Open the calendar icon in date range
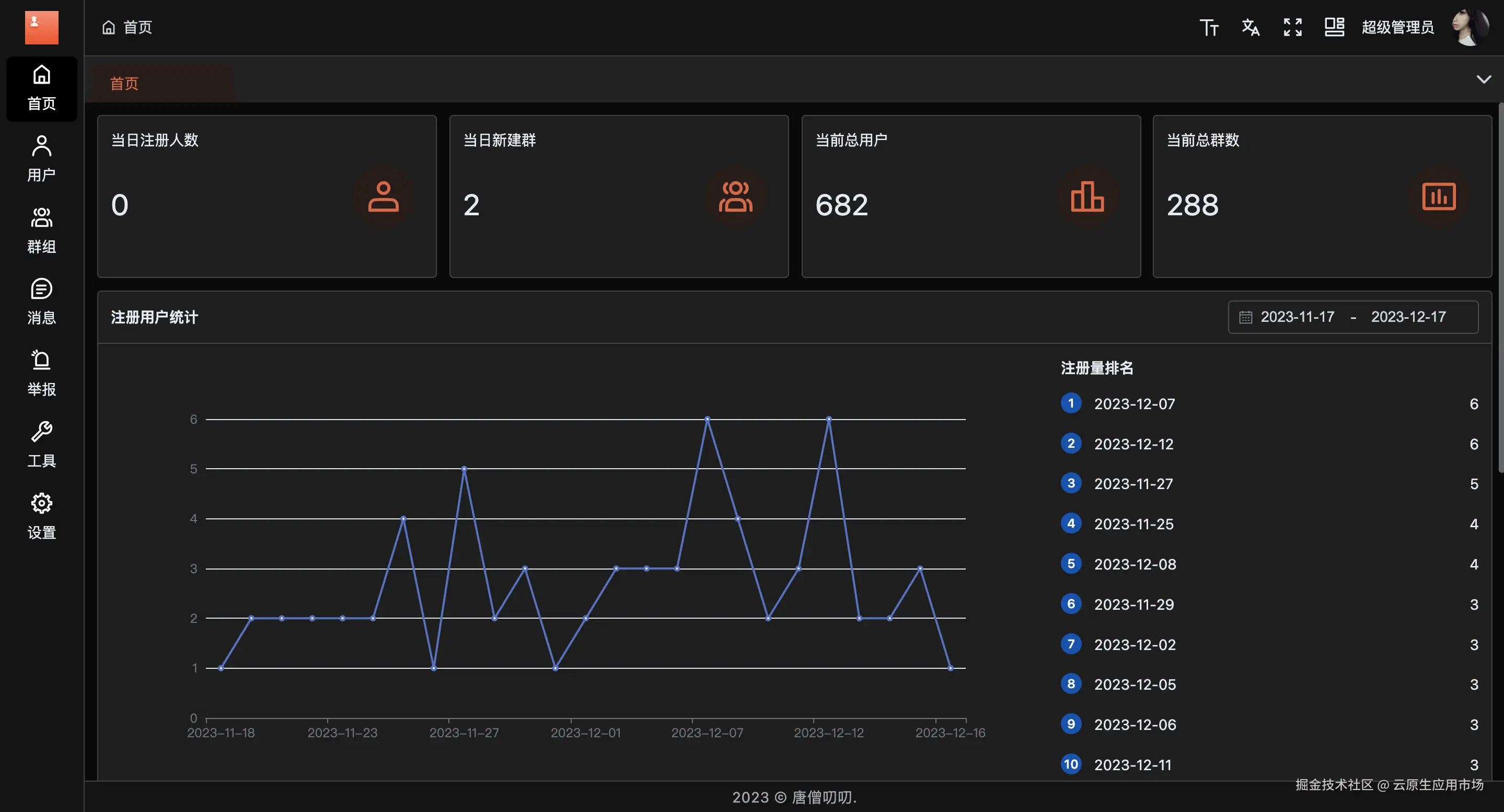The height and width of the screenshot is (812, 1504). pyautogui.click(x=1245, y=317)
